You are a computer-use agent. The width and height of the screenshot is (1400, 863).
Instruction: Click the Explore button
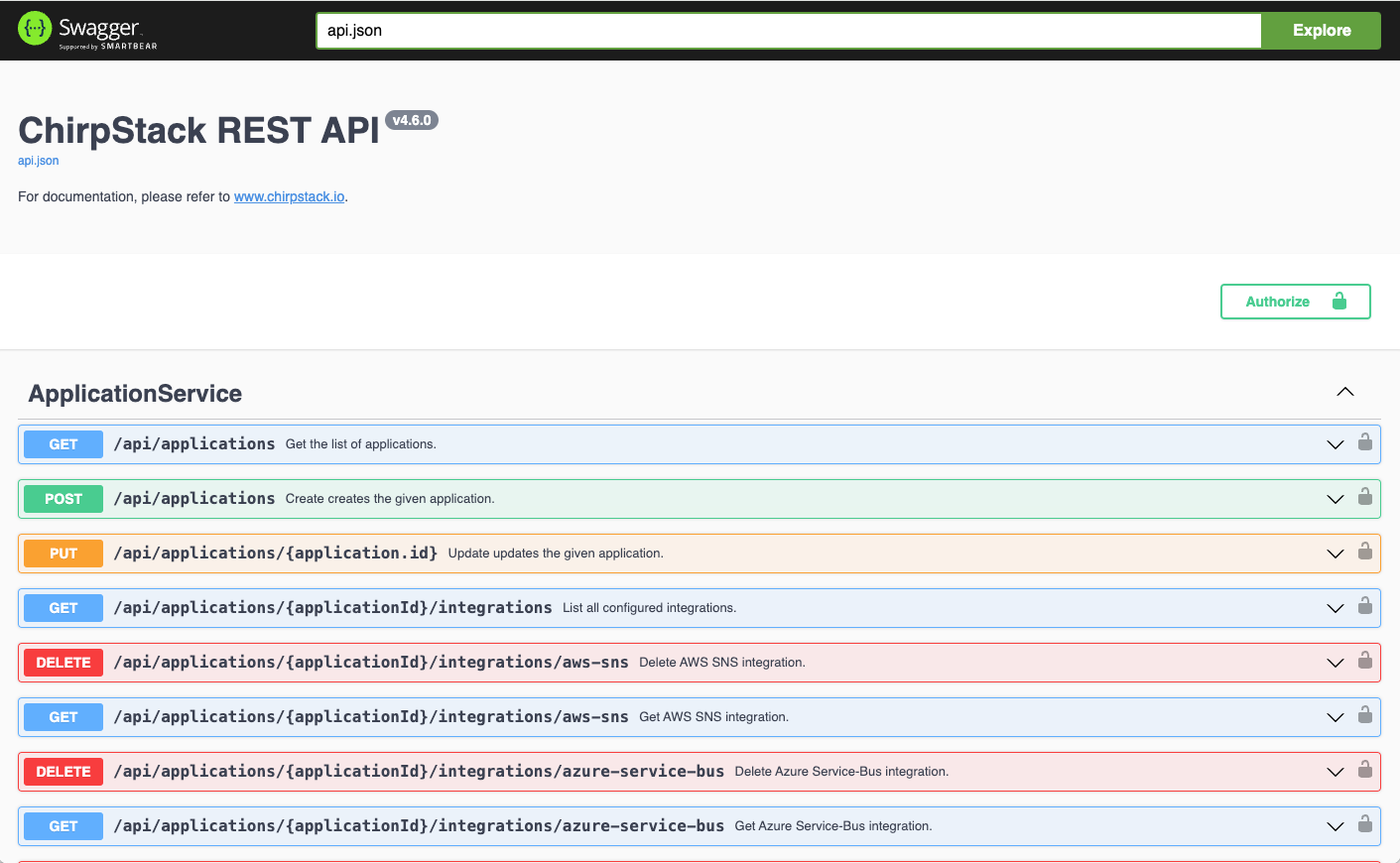(x=1322, y=31)
